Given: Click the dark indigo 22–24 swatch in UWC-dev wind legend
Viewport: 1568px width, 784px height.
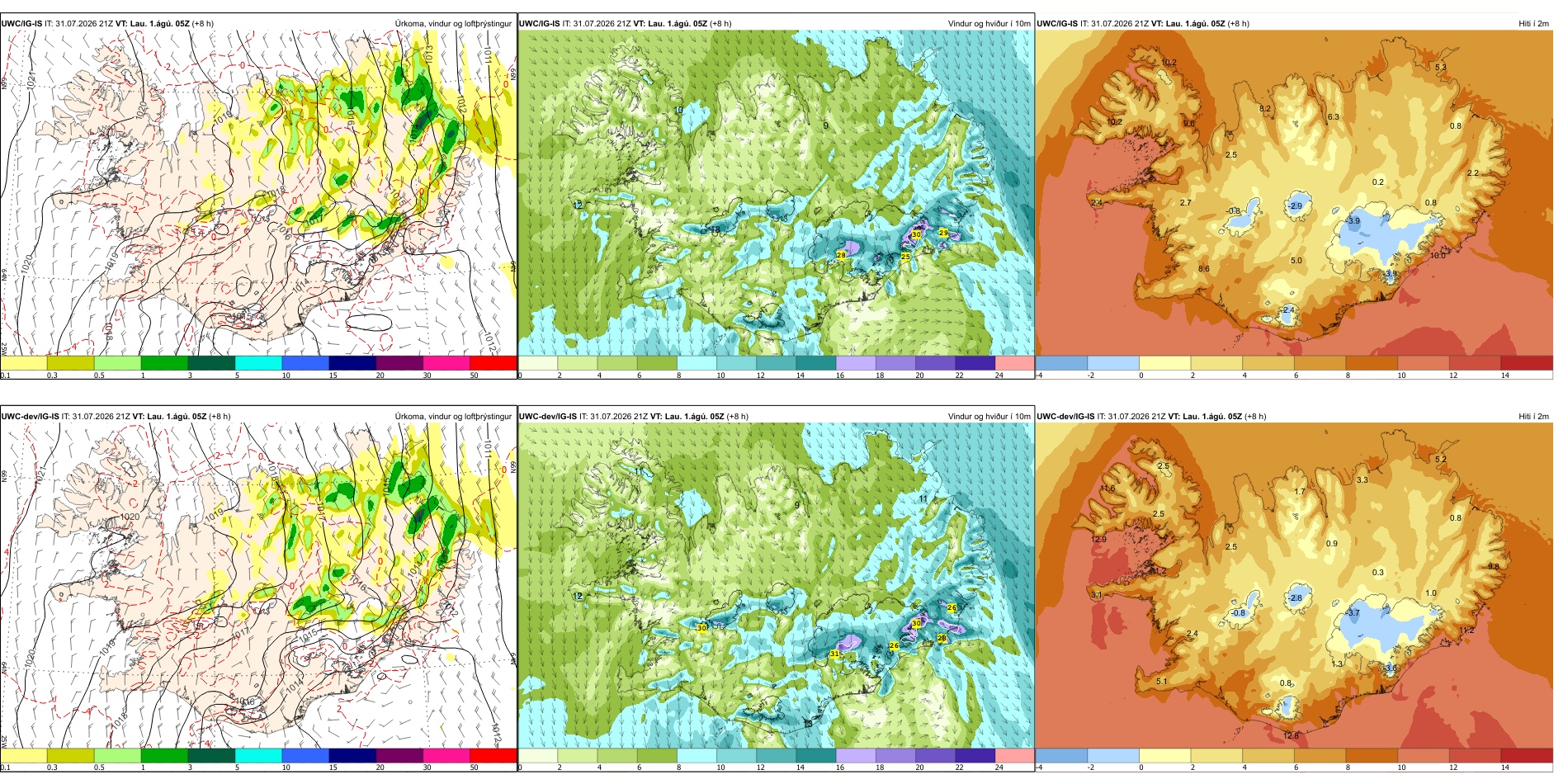Looking at the screenshot, I should [x=975, y=755].
